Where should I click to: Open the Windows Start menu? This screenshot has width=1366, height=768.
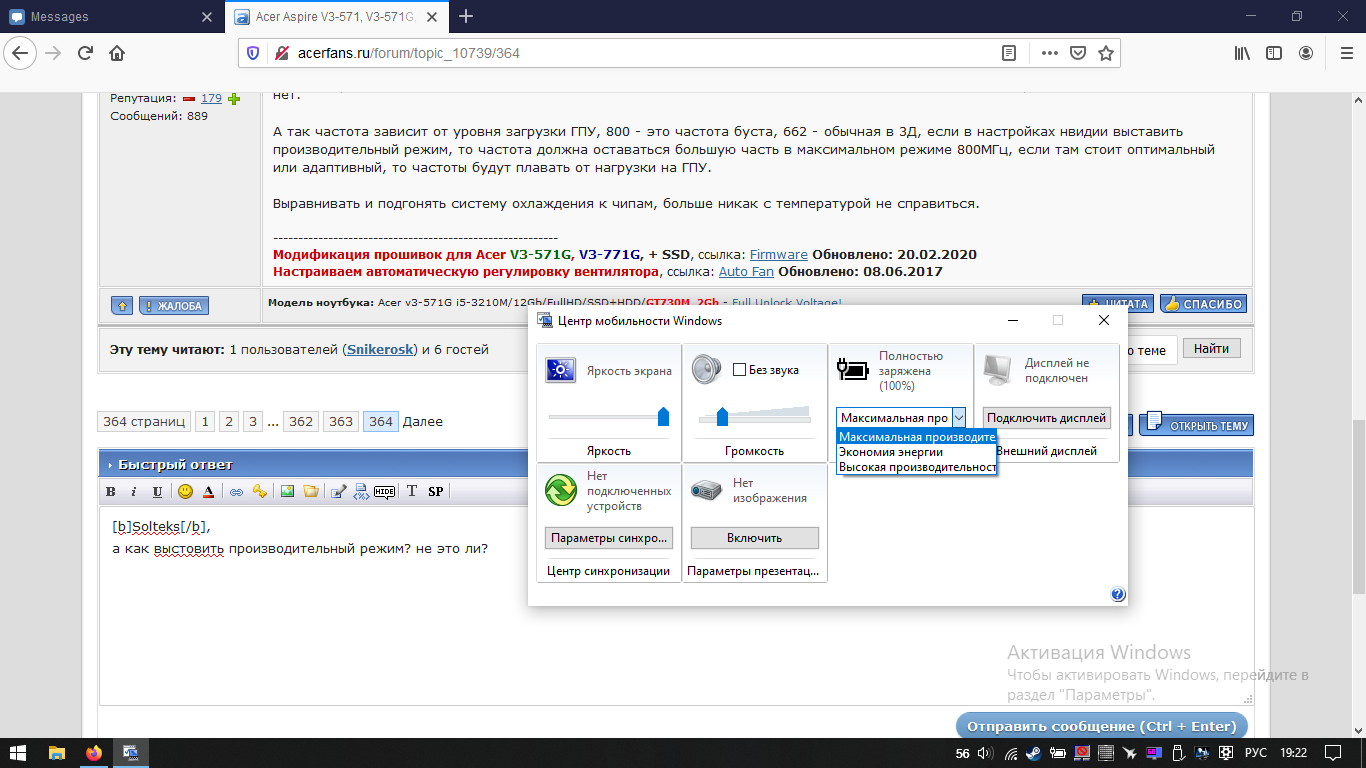pos(19,753)
